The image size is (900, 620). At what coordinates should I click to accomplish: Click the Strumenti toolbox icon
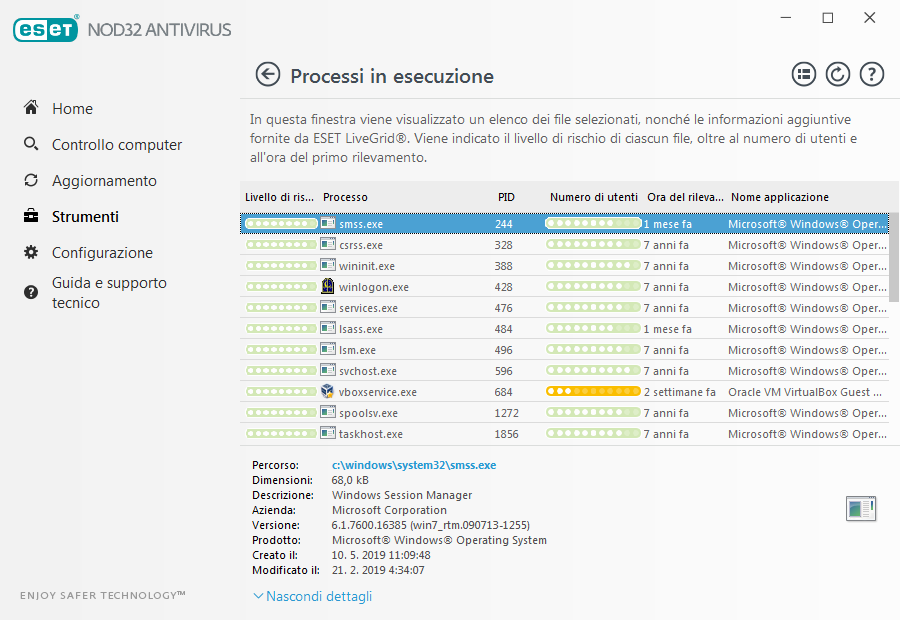[x=31, y=216]
